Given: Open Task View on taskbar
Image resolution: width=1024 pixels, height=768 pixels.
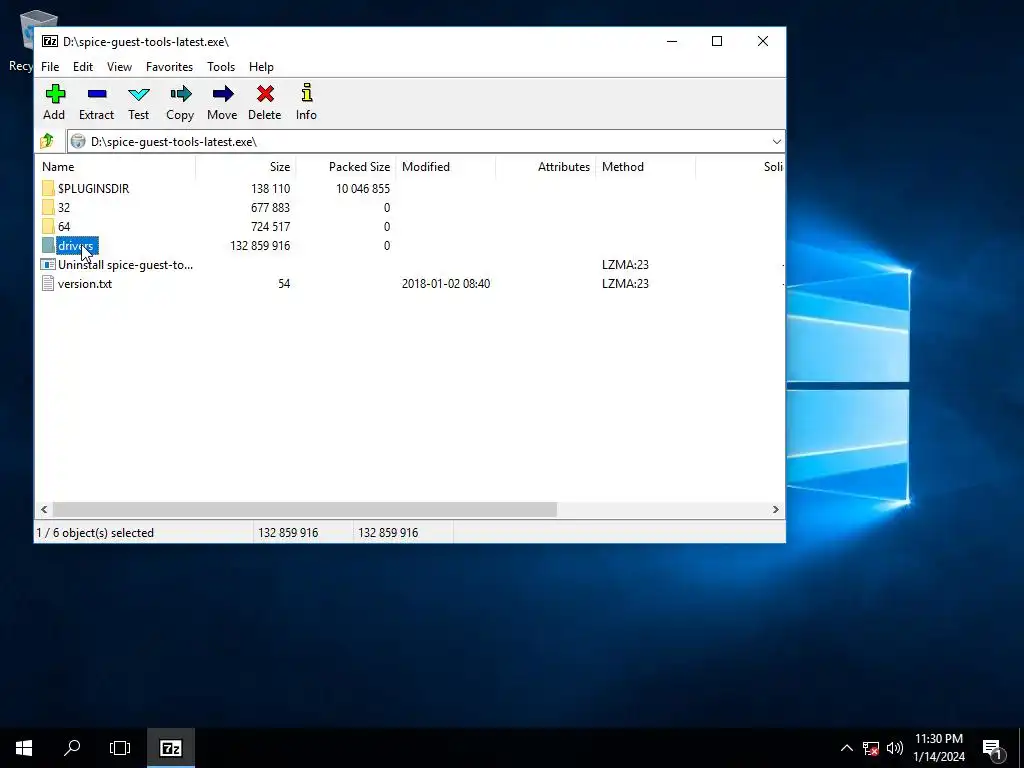Looking at the screenshot, I should click(x=120, y=748).
